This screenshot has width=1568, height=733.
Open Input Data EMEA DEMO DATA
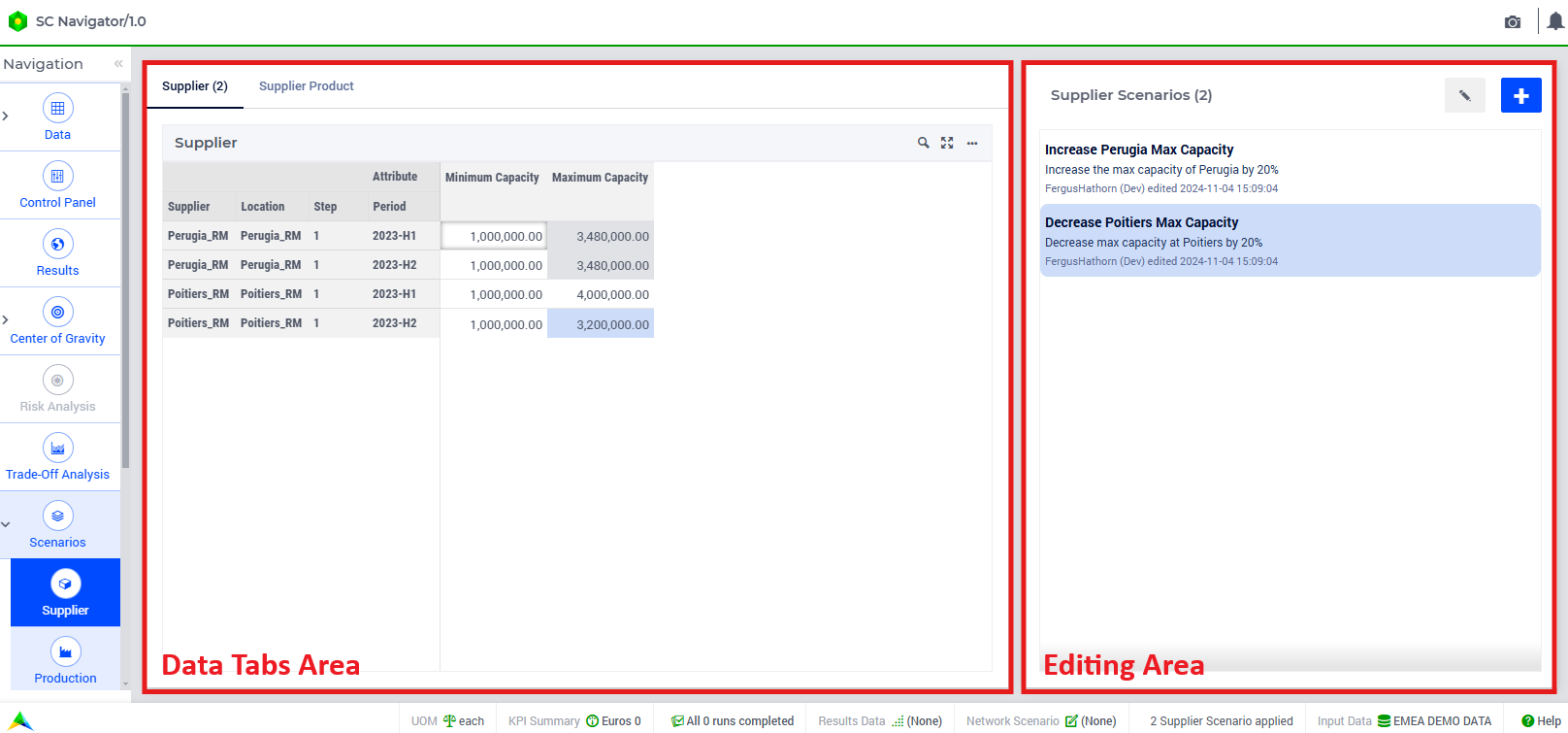tap(1404, 721)
